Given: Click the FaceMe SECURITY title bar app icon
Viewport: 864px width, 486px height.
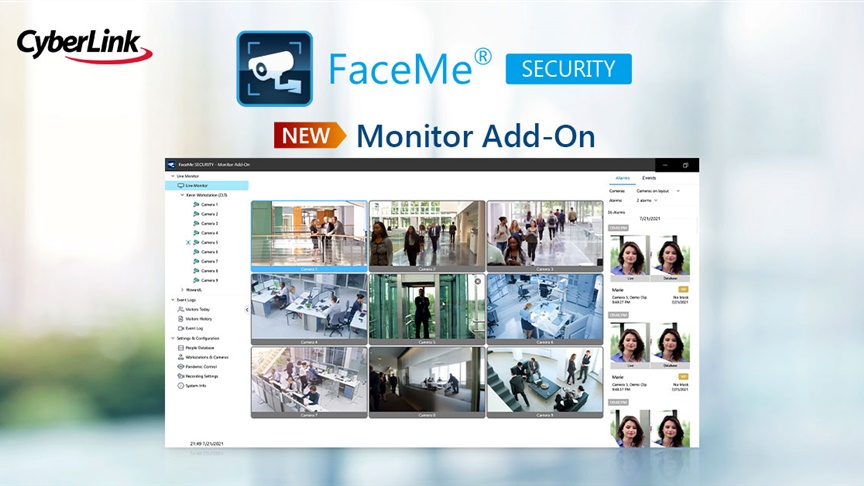Looking at the screenshot, I should (171, 165).
